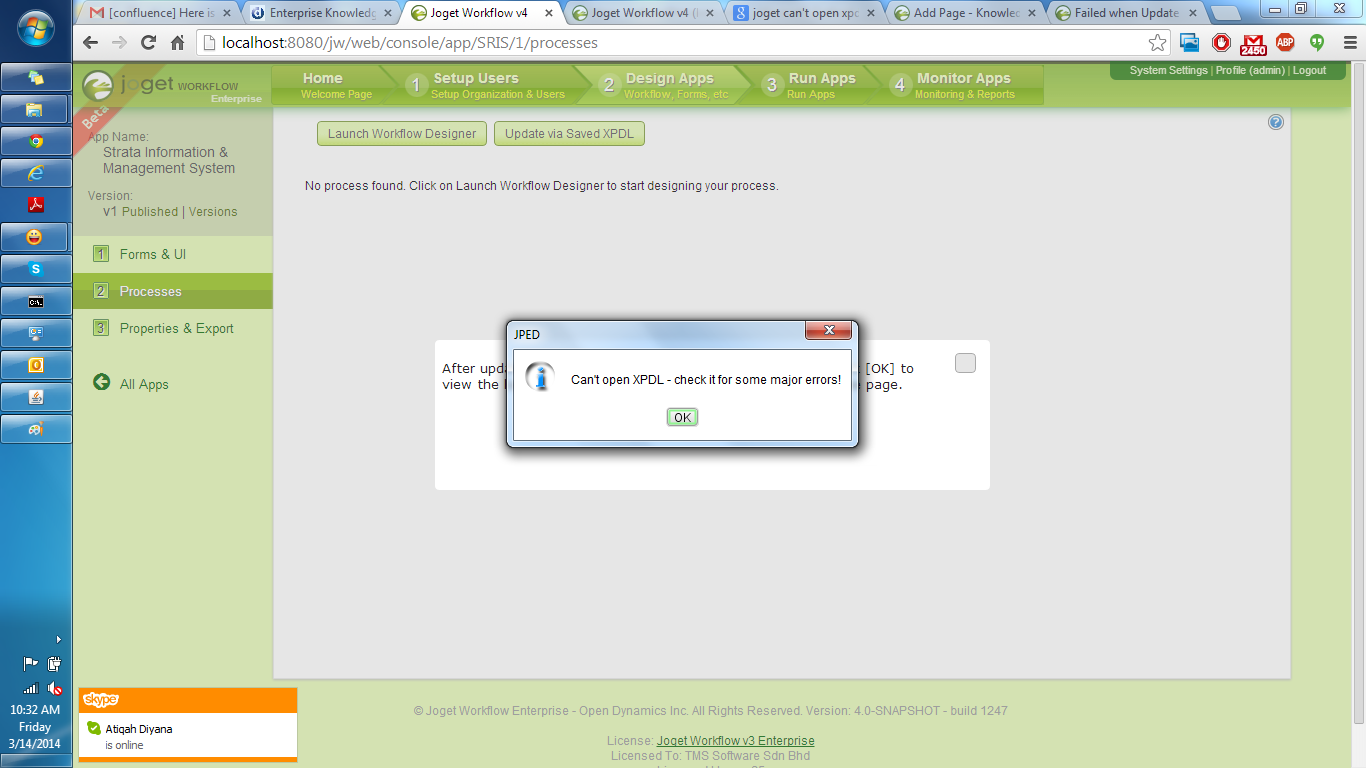The image size is (1366, 768).
Task: Click the Joget Workflow v3 Enterprise license link
Action: 735,741
